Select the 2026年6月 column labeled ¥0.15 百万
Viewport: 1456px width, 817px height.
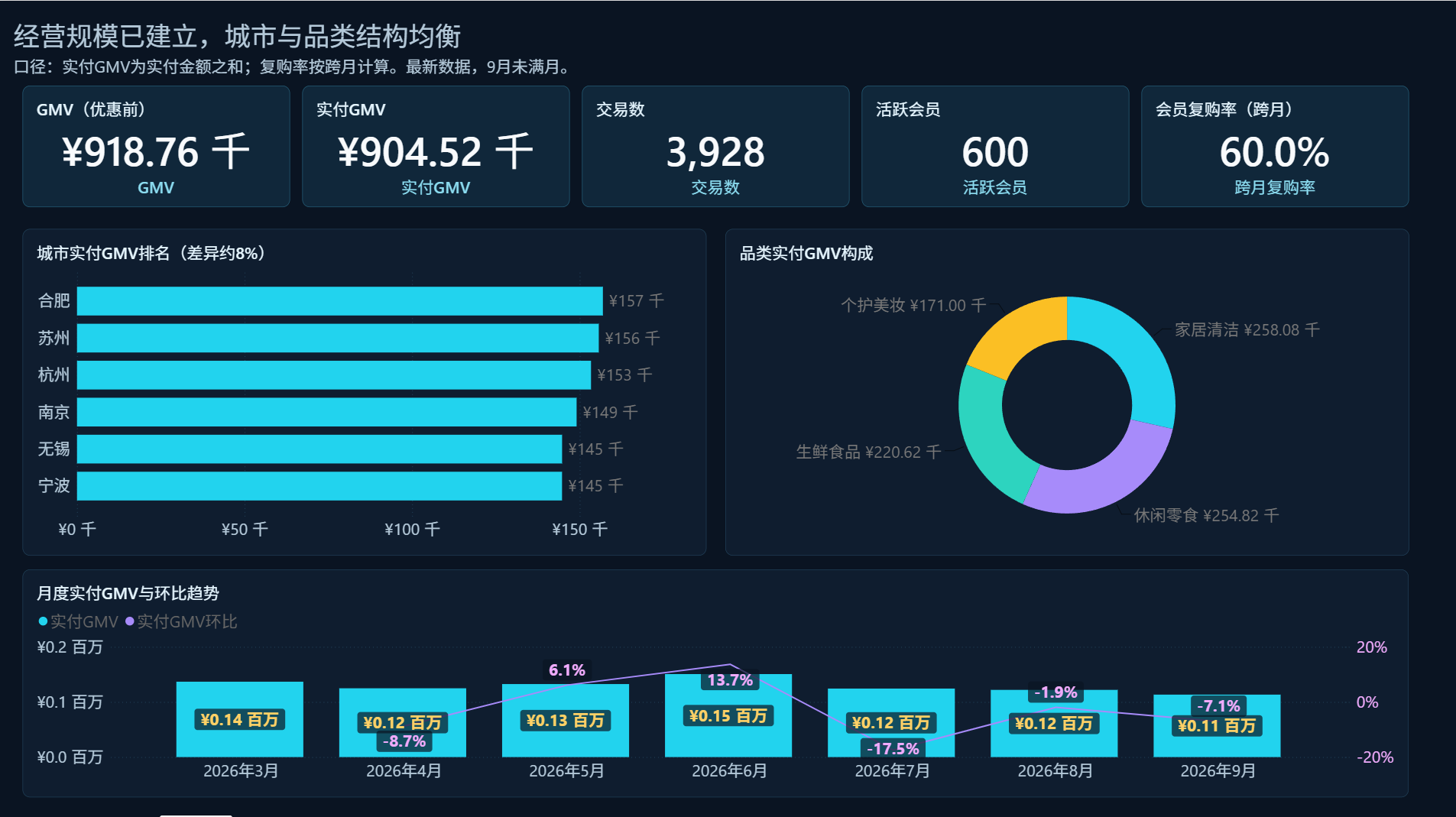point(728,715)
